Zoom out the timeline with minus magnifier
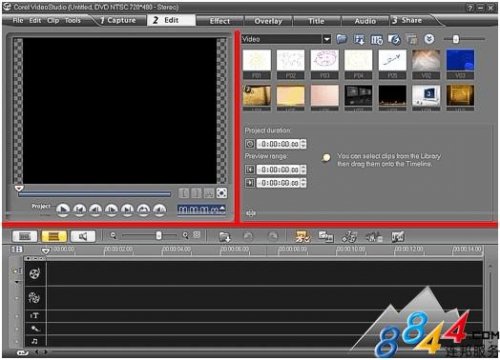500x360 pixels. [113, 236]
